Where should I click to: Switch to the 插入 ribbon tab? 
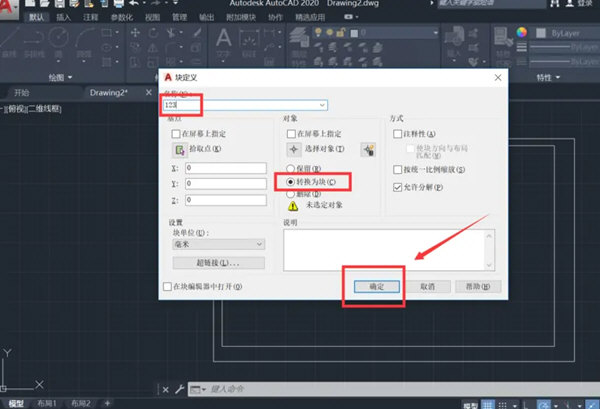(64, 17)
